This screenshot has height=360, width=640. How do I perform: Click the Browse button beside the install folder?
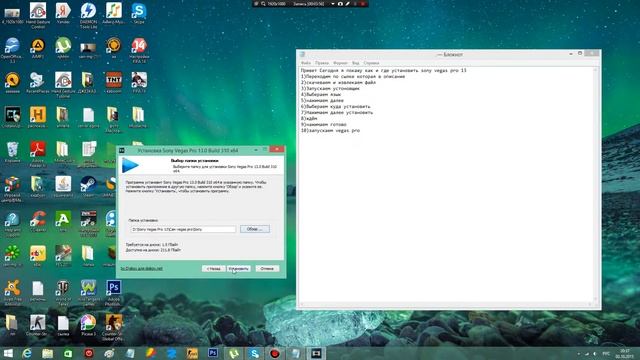point(255,229)
